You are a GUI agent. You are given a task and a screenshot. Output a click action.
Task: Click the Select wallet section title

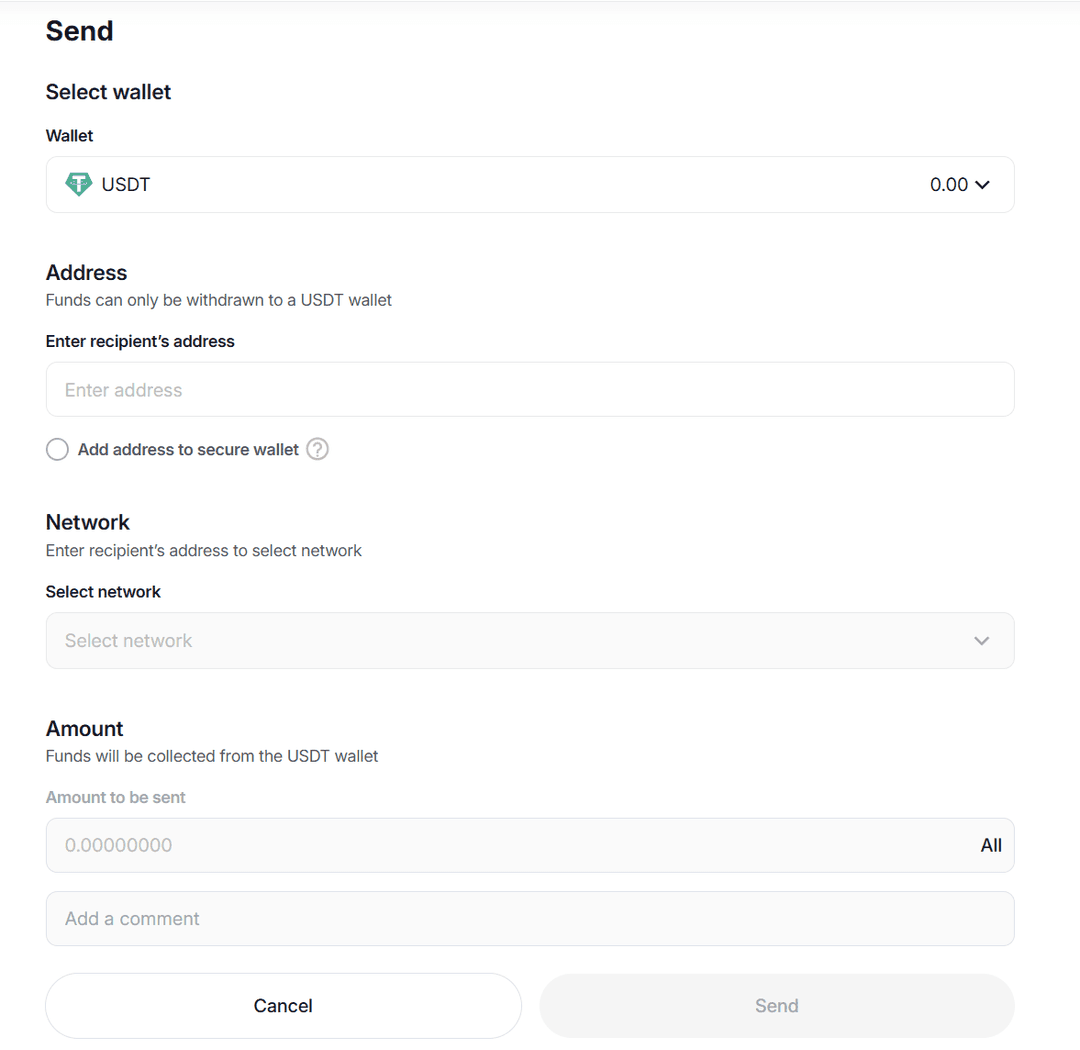pyautogui.click(x=108, y=91)
